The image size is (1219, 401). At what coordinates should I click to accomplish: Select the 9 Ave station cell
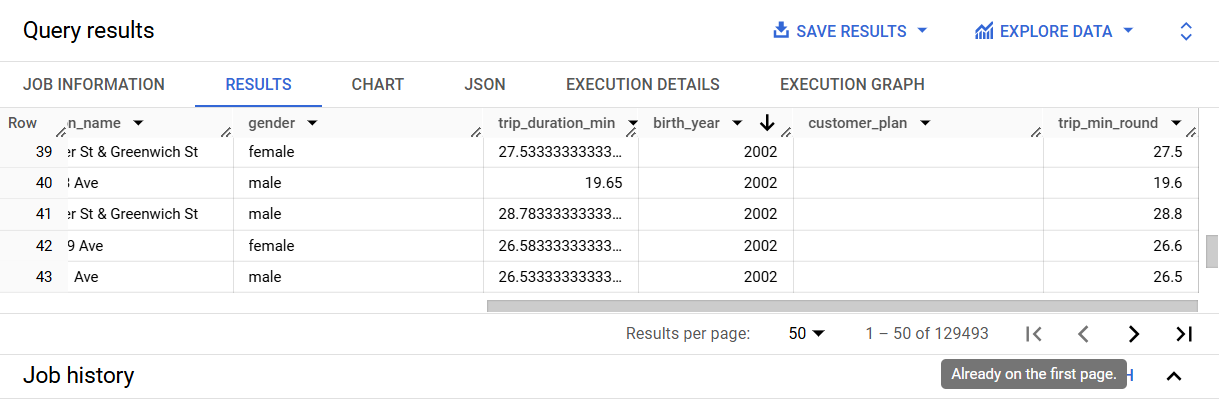(x=150, y=246)
